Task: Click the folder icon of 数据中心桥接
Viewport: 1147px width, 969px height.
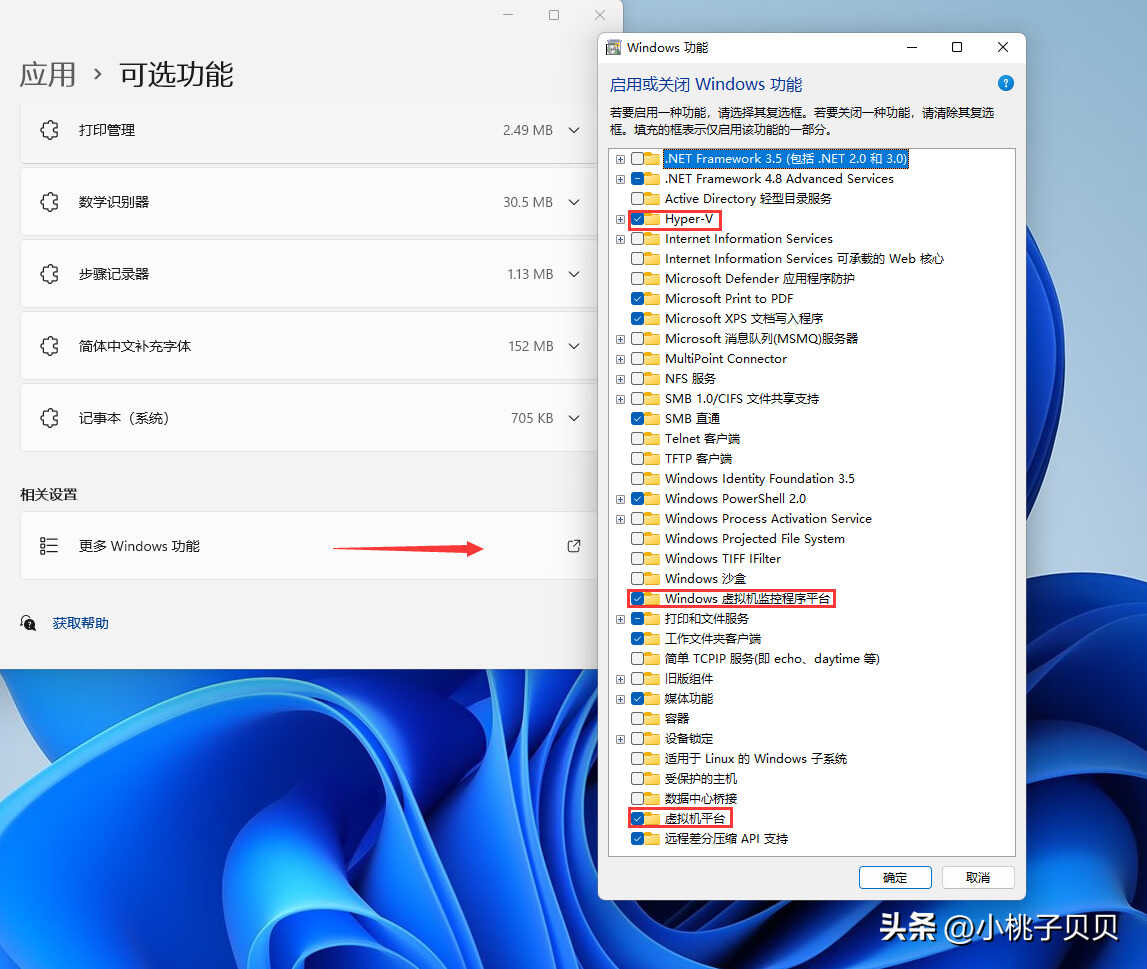Action: 652,799
